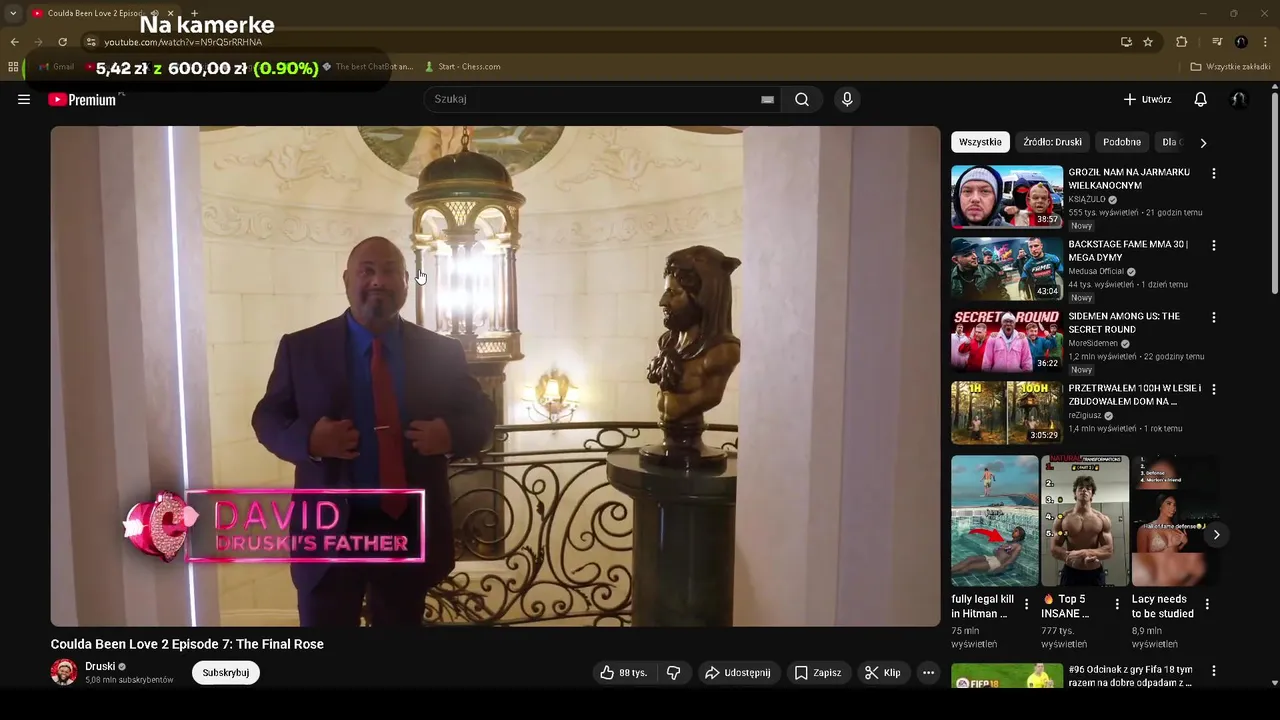Go back with browser back arrow
1280x720 pixels.
[14, 42]
